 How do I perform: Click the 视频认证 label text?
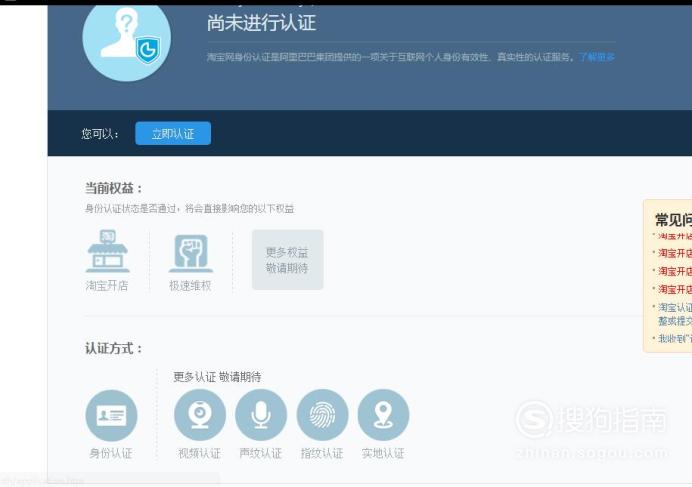(199, 453)
